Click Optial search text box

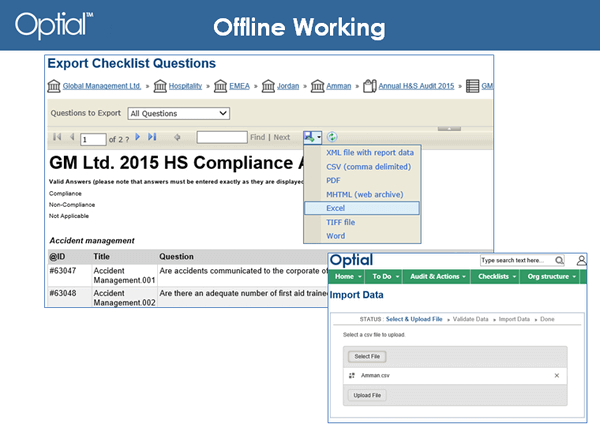point(517,260)
